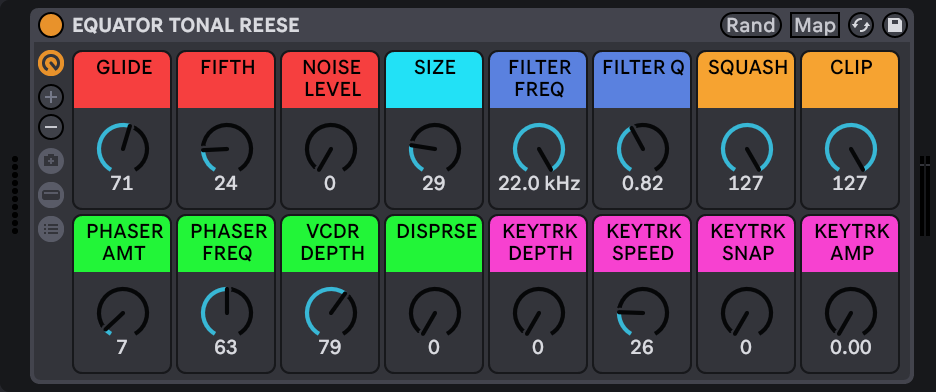Click the PHASER AMT macro knob
The width and height of the screenshot is (936, 392).
pyautogui.click(x=122, y=312)
